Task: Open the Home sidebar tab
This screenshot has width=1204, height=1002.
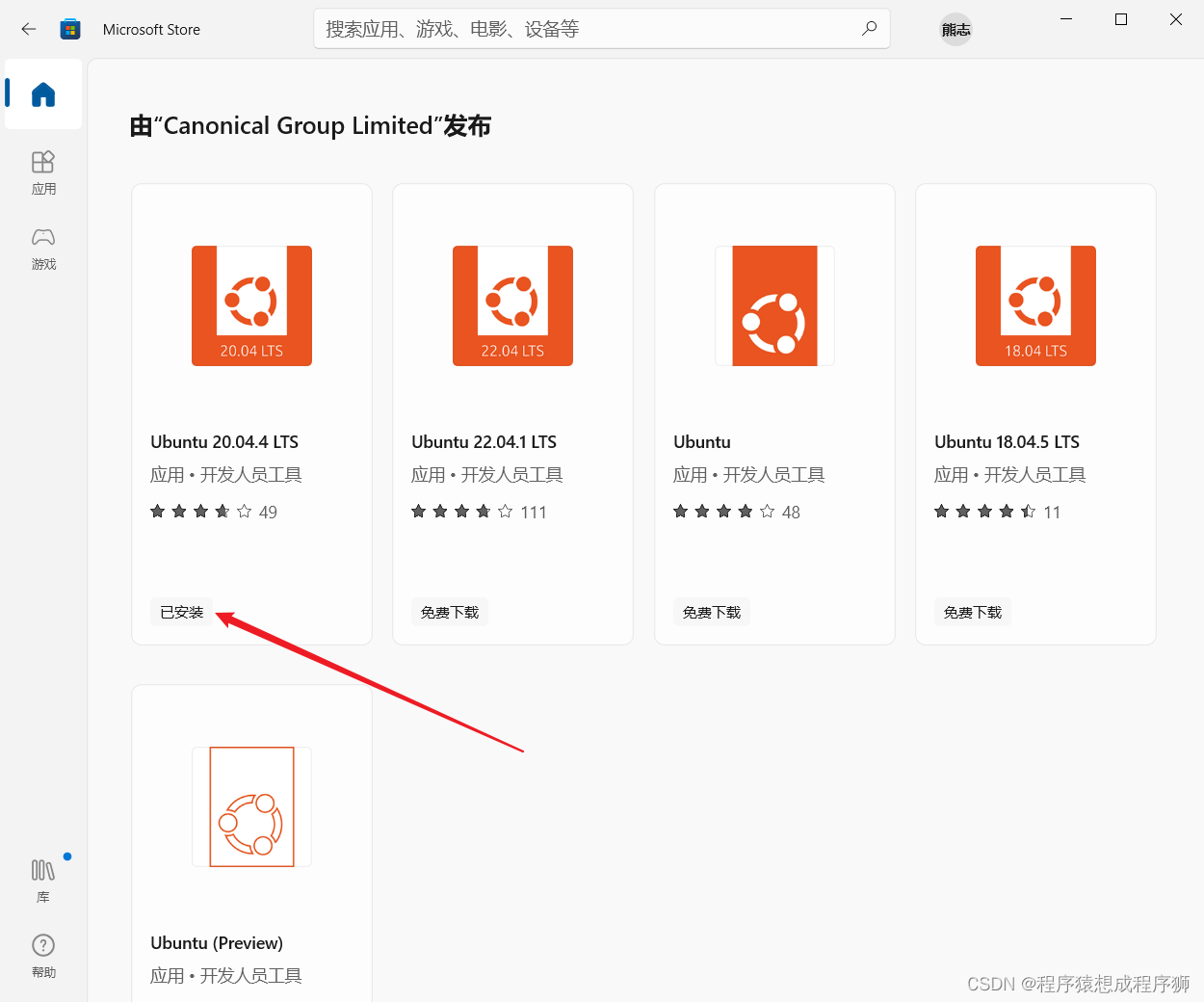Action: coord(43,93)
